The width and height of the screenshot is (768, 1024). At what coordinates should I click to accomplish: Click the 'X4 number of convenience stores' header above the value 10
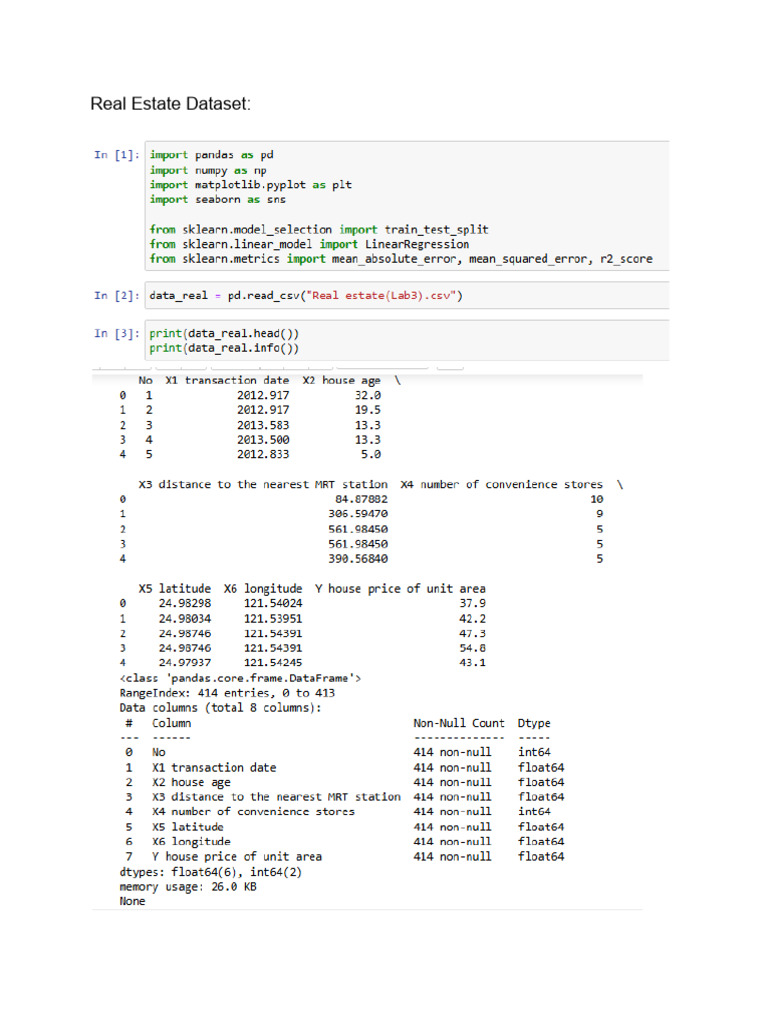point(502,485)
